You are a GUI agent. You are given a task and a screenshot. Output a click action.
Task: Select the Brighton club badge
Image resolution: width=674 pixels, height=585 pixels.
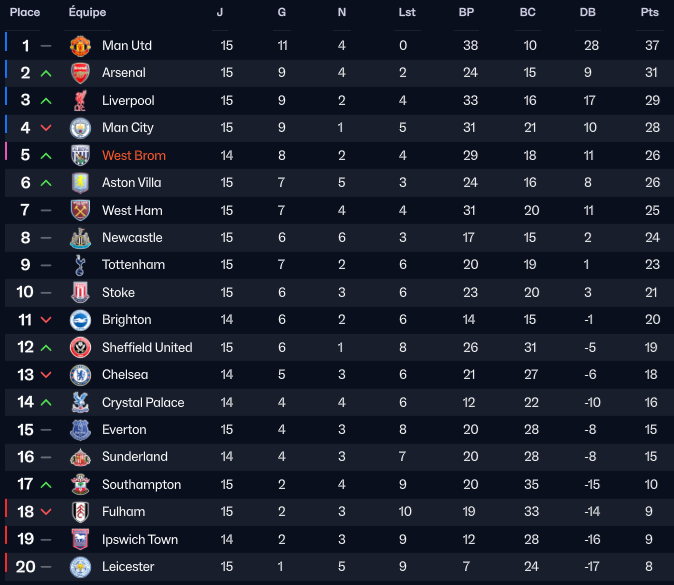(80, 320)
